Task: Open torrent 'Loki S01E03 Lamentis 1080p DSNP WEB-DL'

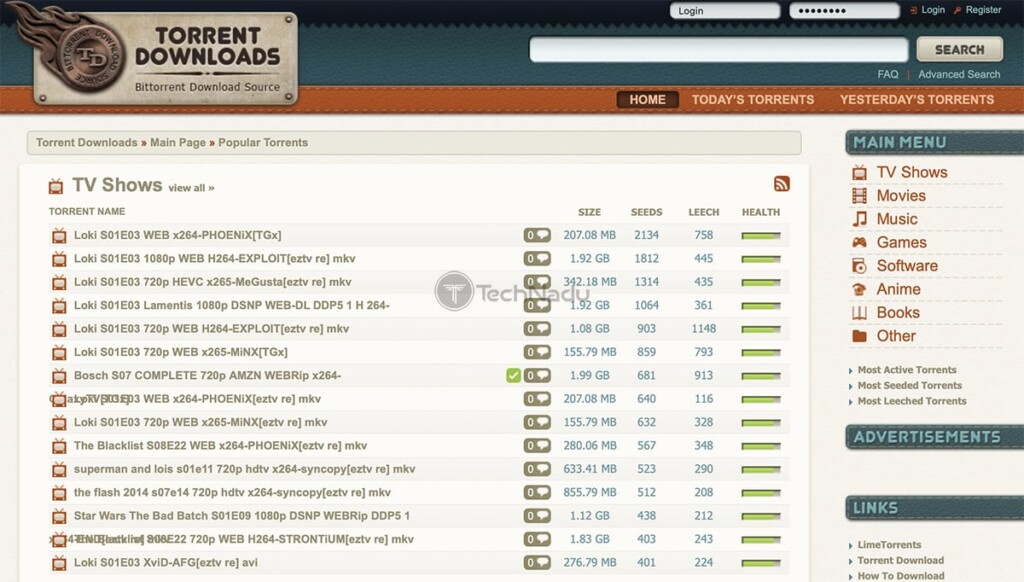Action: click(x=231, y=305)
